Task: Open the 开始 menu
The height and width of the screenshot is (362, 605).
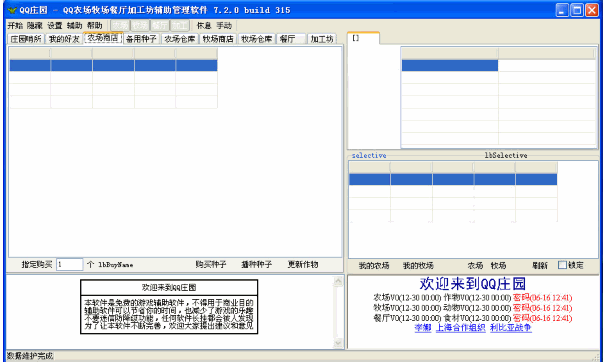Action: coord(15,25)
